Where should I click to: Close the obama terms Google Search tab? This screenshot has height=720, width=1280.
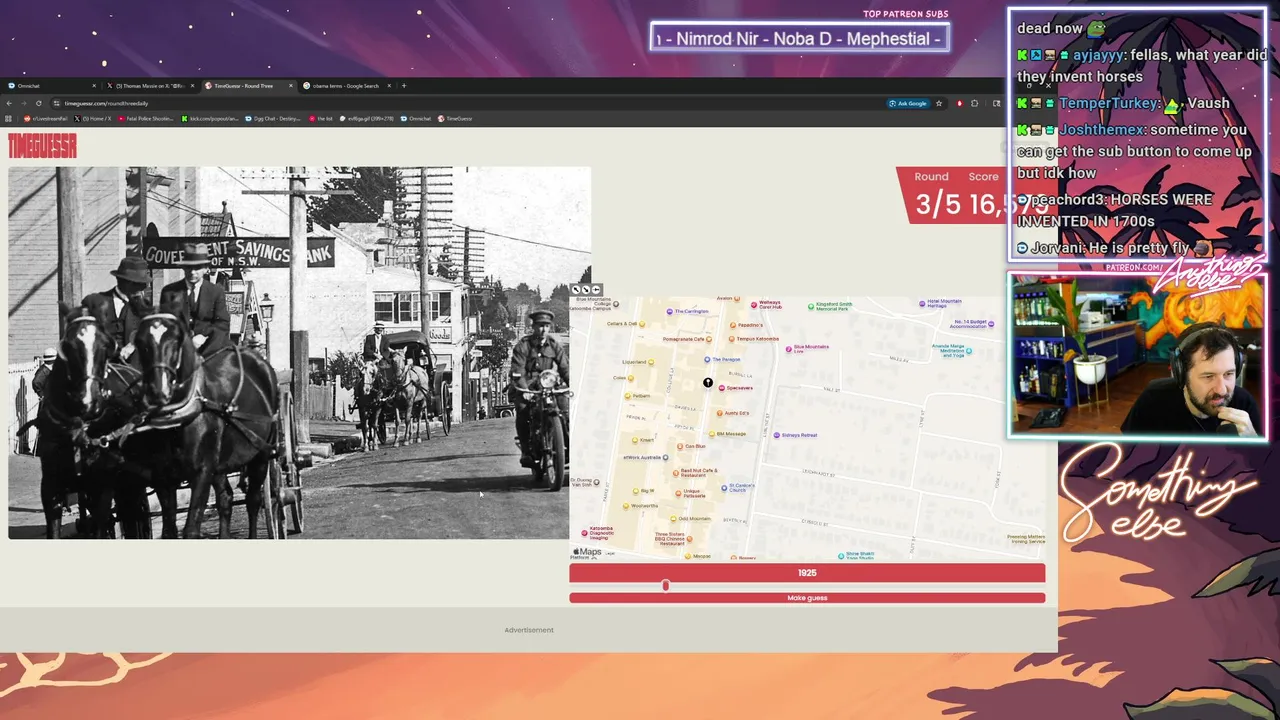(x=389, y=86)
